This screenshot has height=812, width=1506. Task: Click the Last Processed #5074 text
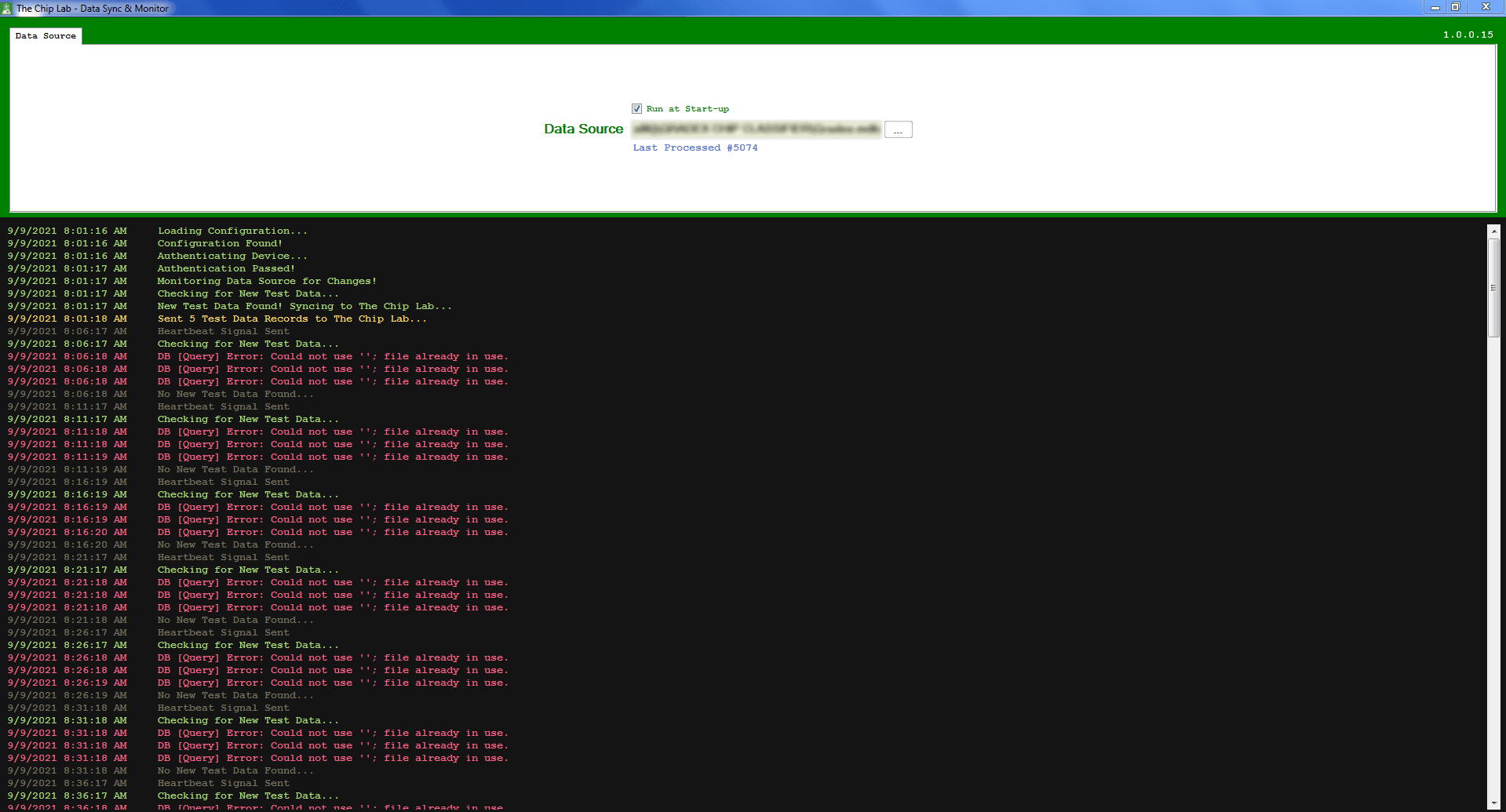pos(695,147)
